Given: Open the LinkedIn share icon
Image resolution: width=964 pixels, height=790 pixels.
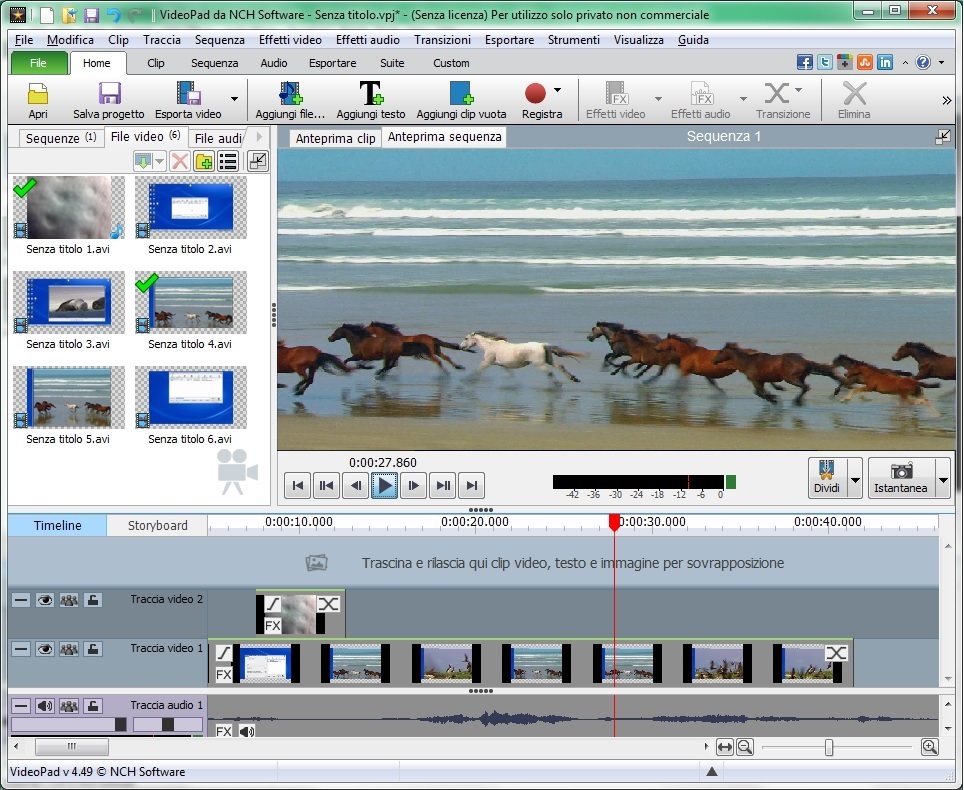Looking at the screenshot, I should 885,62.
